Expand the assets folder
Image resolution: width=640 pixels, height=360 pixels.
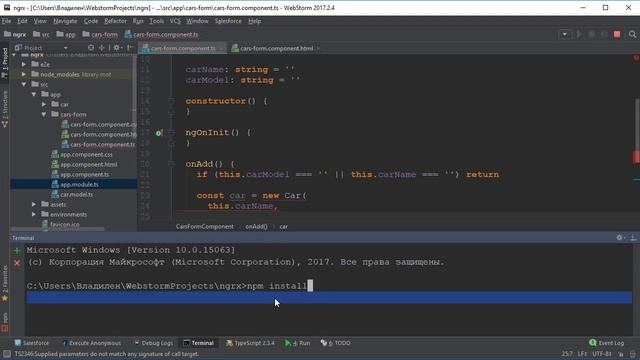[x=34, y=204]
